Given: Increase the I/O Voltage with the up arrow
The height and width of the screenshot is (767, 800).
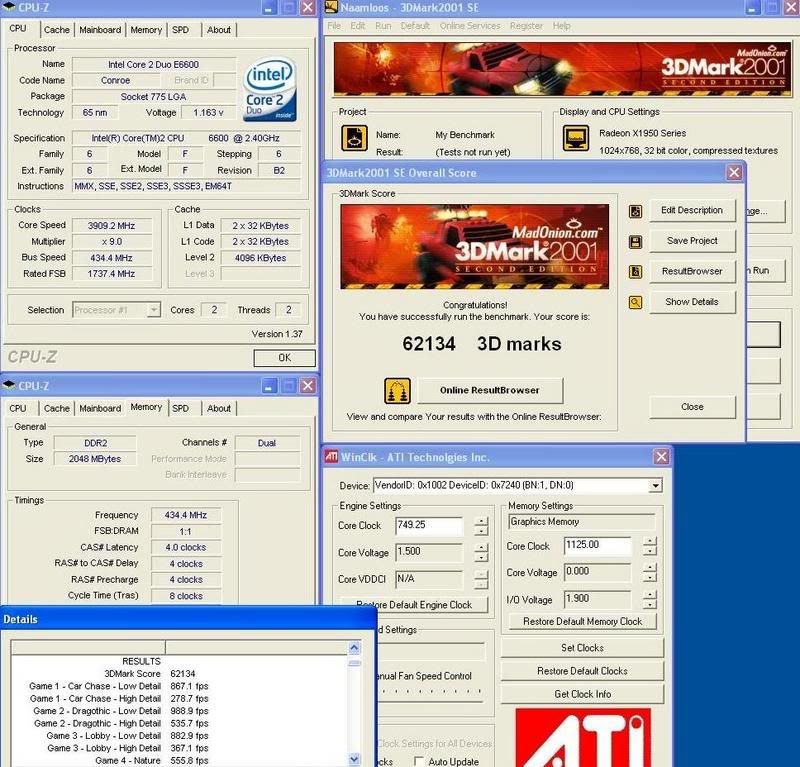Looking at the screenshot, I should [x=649, y=595].
